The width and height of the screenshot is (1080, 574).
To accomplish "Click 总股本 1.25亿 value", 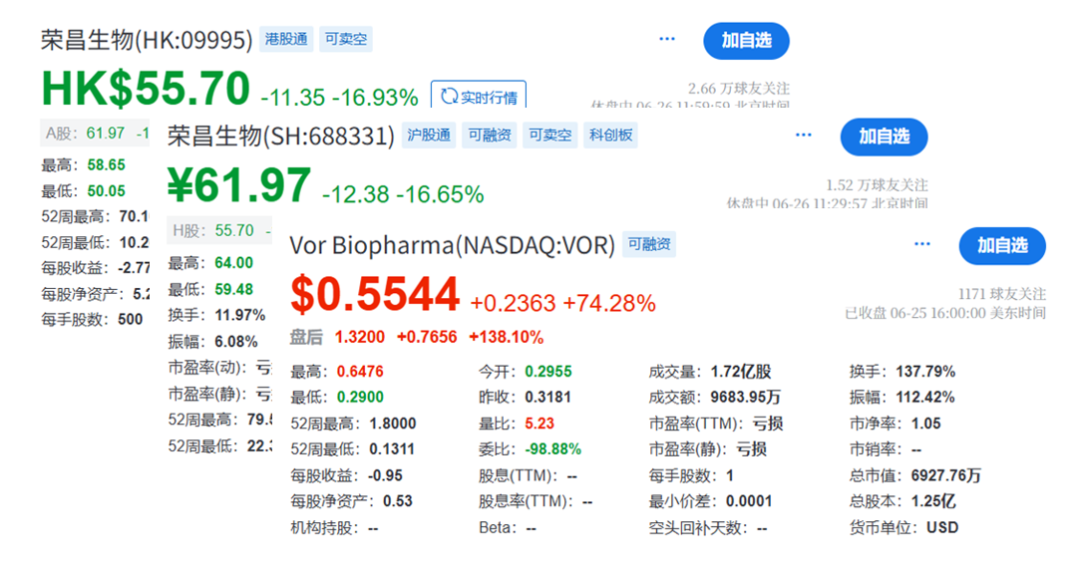I will click(x=933, y=501).
